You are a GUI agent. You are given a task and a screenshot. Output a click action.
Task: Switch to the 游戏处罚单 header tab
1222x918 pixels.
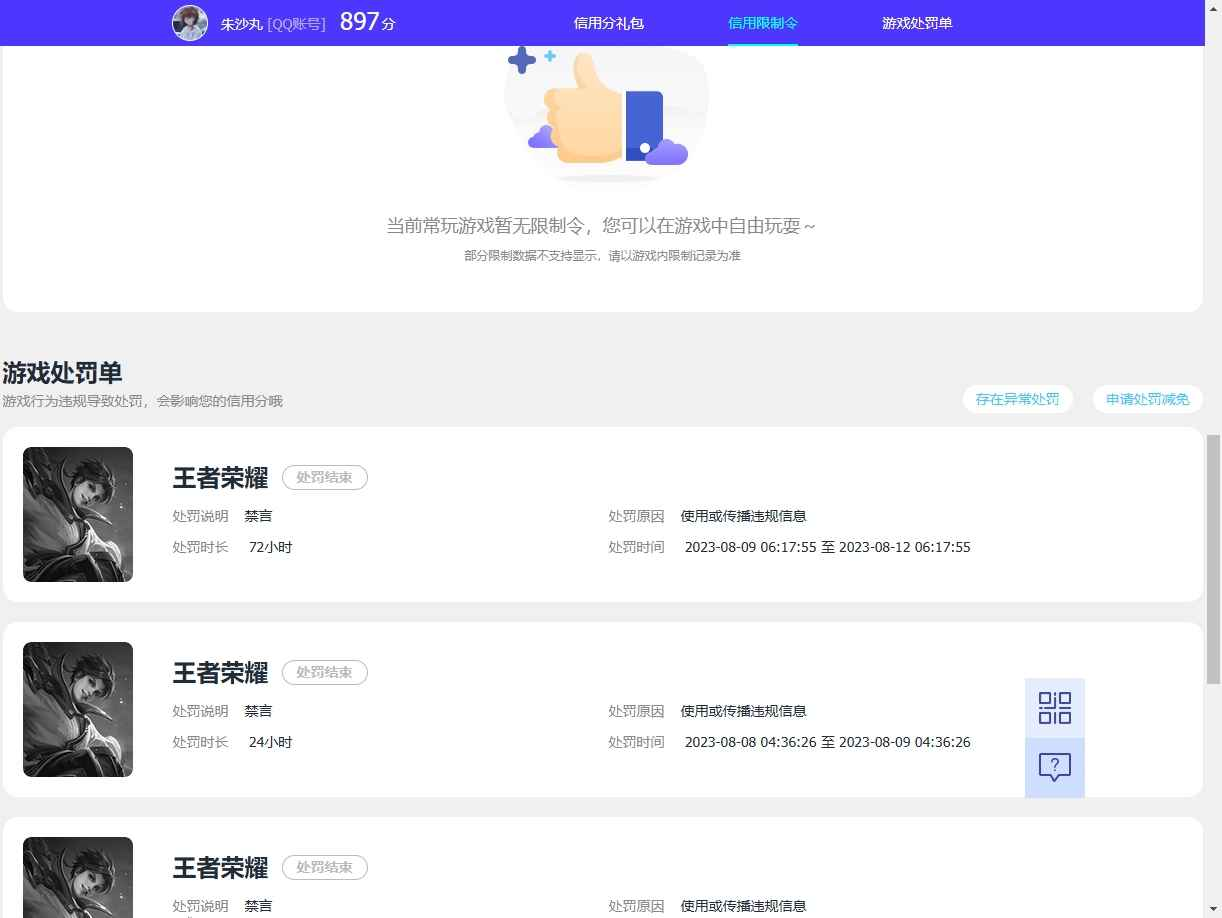[x=917, y=23]
